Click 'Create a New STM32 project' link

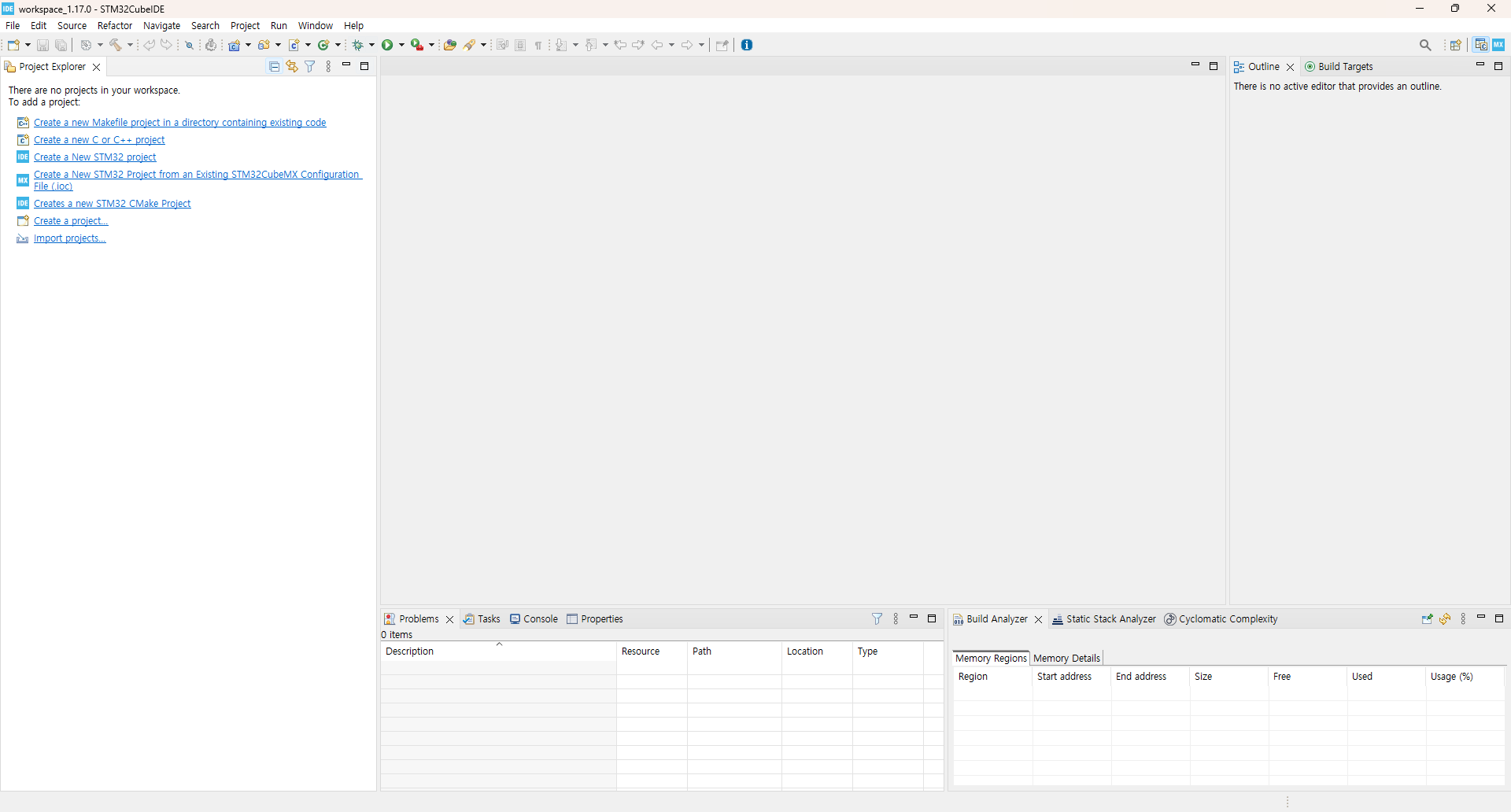pos(95,157)
